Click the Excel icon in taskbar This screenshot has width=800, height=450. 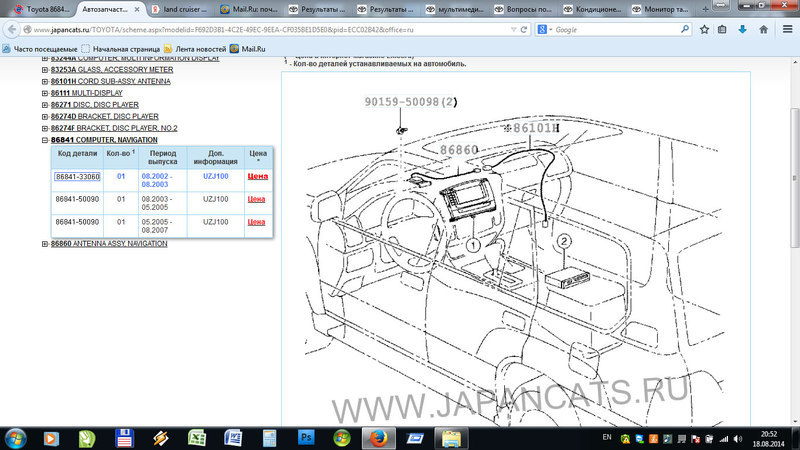[198, 437]
